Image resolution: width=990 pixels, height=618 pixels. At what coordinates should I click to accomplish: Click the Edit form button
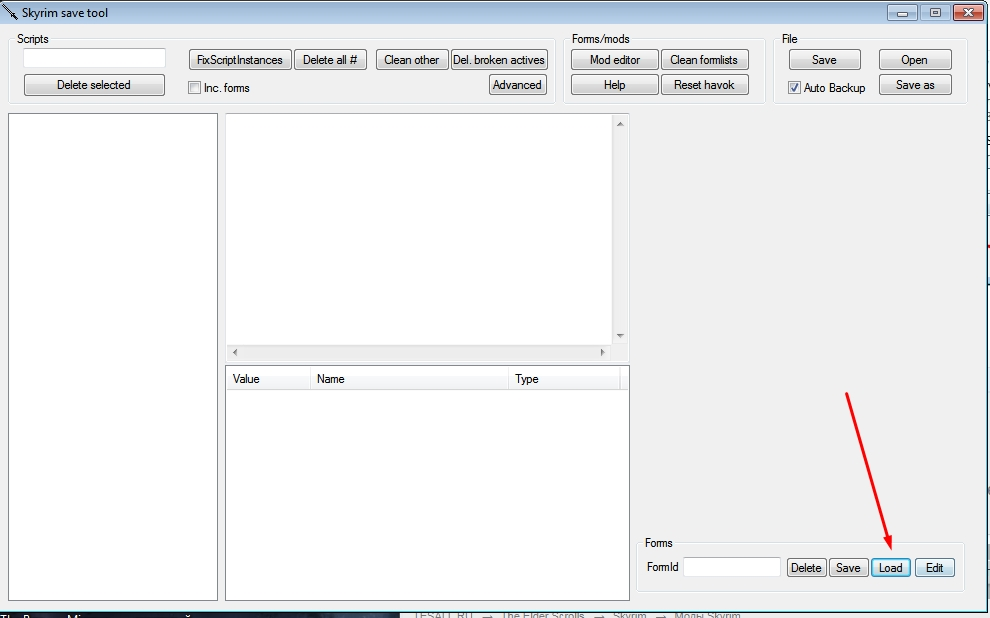tap(935, 567)
